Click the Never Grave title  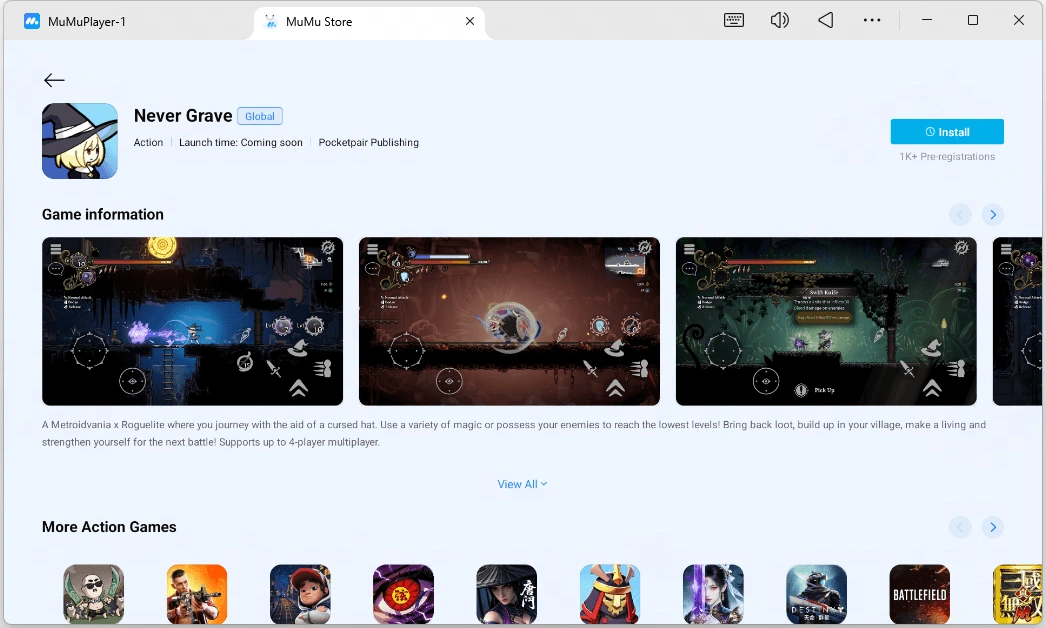(x=183, y=115)
